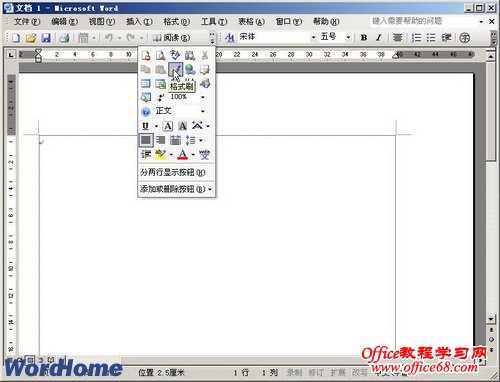The image size is (500, 382).
Task: Toggle Italic formatting
Action: tap(379, 38)
